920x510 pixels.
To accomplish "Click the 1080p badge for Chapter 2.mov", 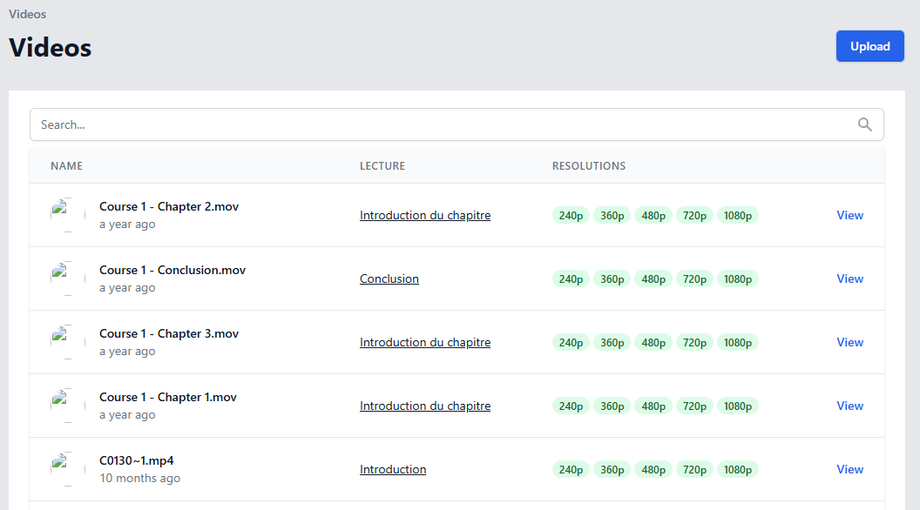I will [738, 215].
